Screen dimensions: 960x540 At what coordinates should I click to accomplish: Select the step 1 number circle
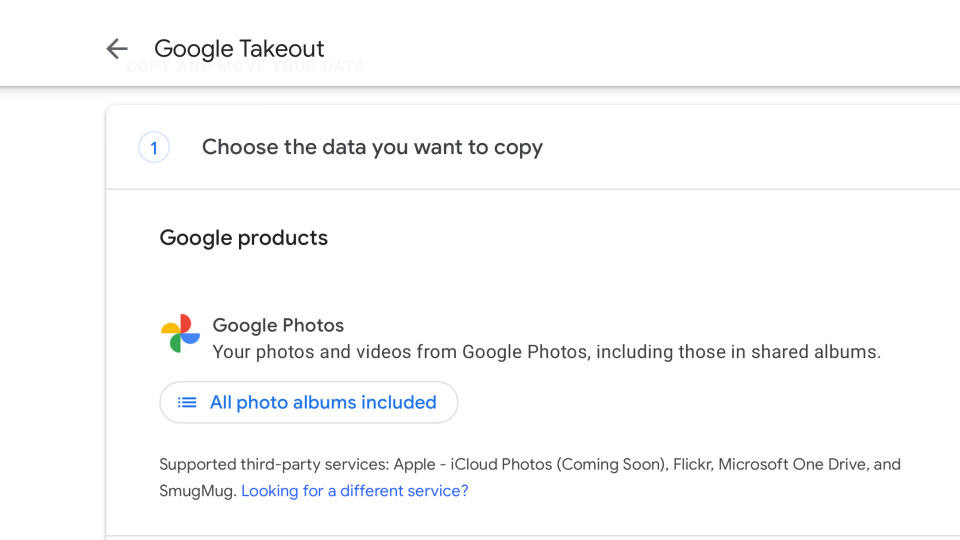click(x=154, y=148)
